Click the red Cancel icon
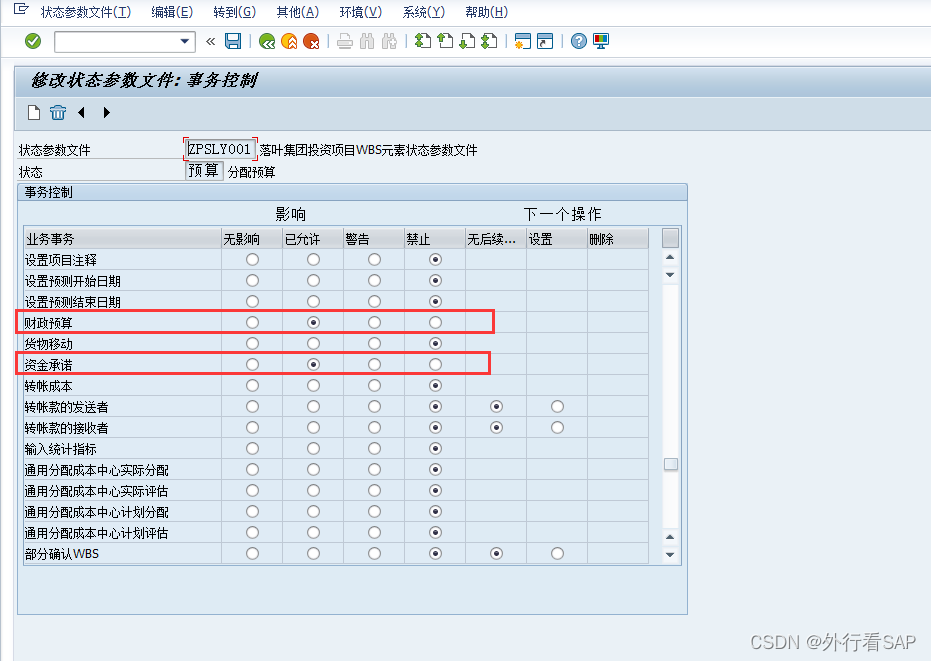 click(311, 41)
